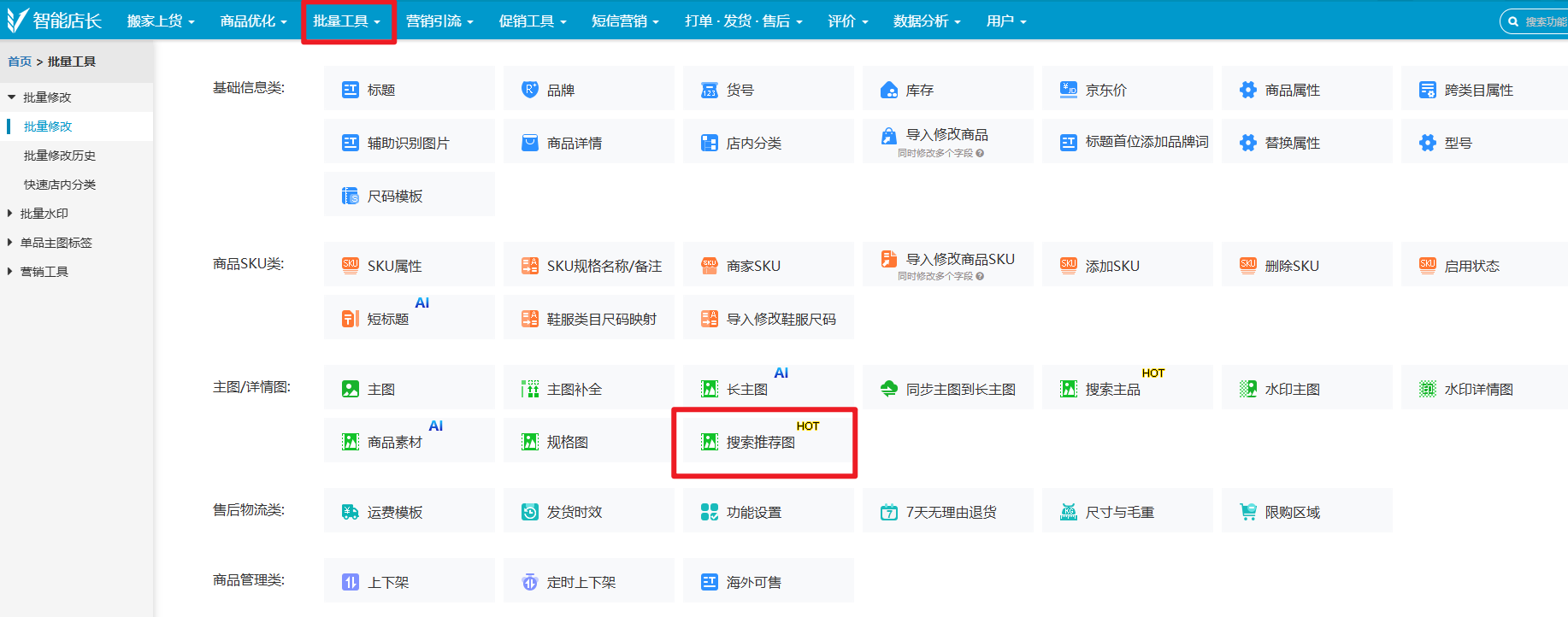1568x617 pixels.
Task: Expand the 批量水印 sidebar section
Action: (10, 214)
